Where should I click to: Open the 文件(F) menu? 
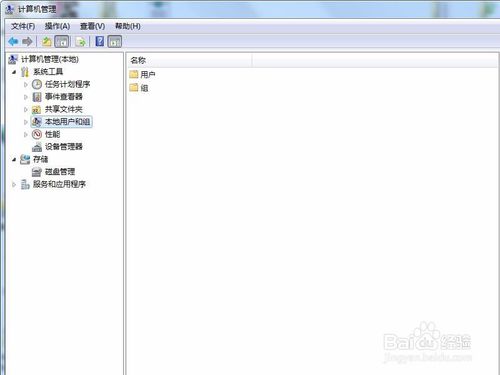[23, 26]
